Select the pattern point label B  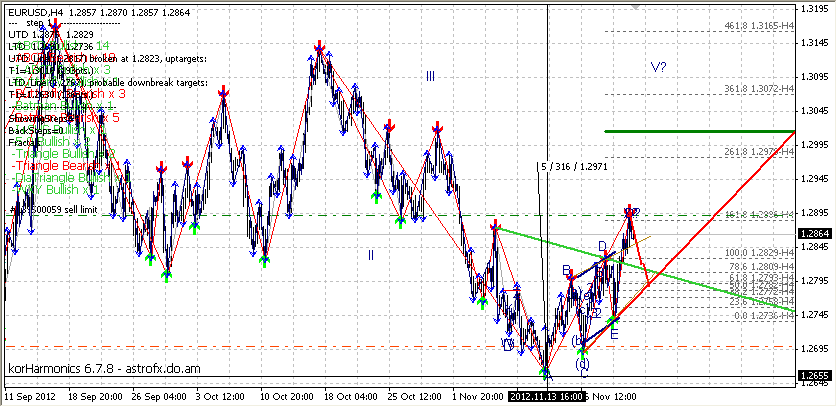coord(566,271)
